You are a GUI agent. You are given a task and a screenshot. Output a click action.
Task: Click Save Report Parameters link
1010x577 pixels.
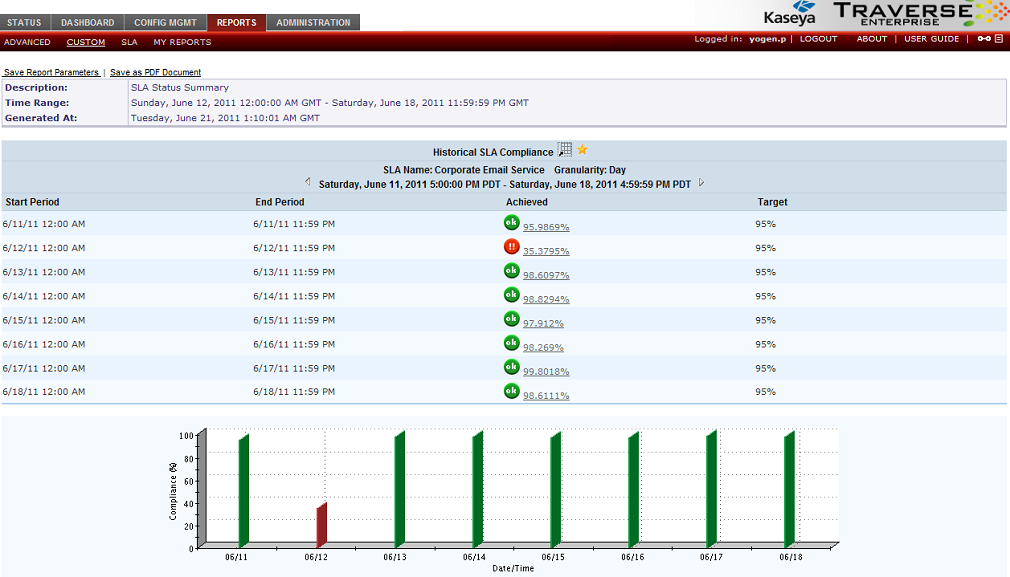51,72
